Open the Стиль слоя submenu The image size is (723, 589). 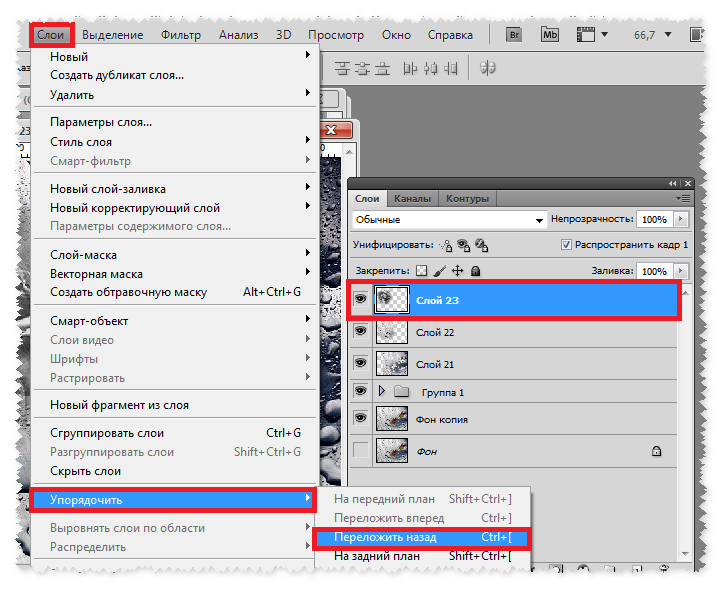pos(175,142)
